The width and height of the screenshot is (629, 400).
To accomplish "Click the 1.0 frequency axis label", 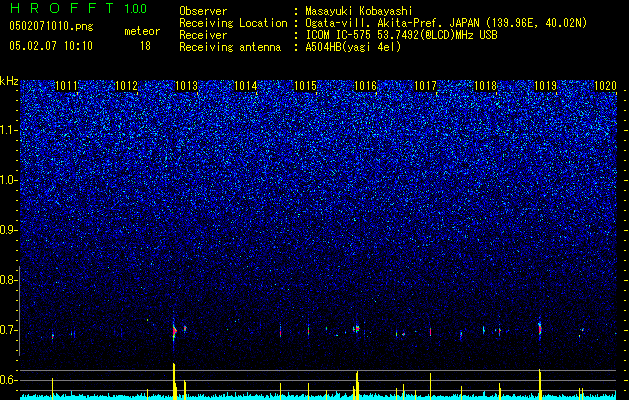I will coord(9,180).
